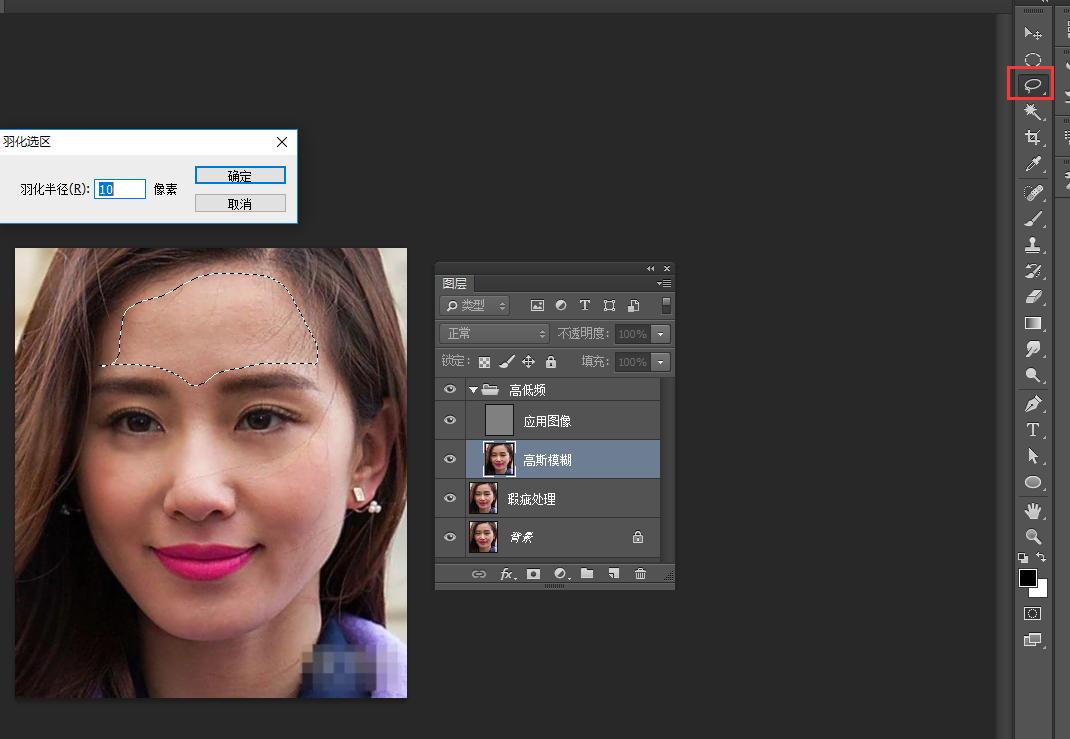
Task: Select the Hand tool
Action: point(1032,510)
